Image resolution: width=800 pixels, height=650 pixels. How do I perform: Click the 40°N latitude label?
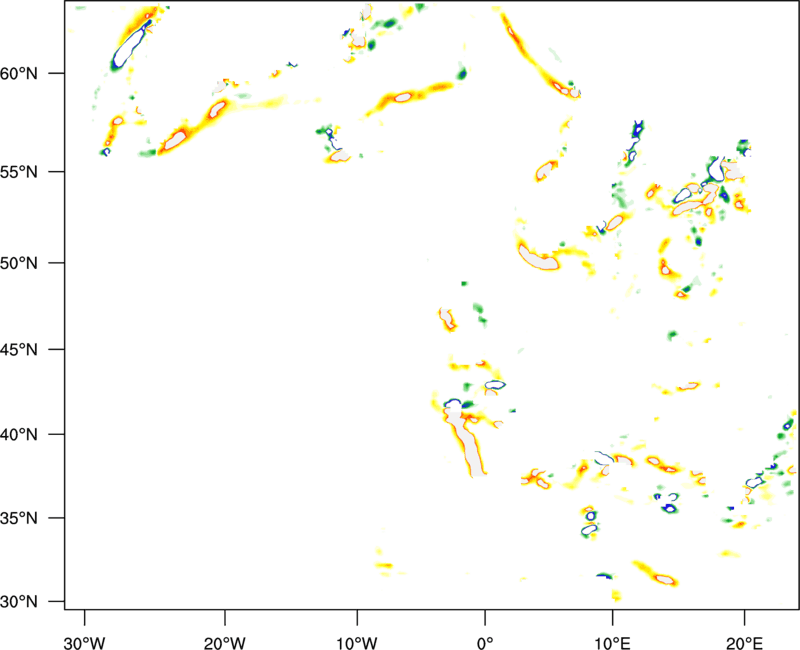click(x=19, y=435)
